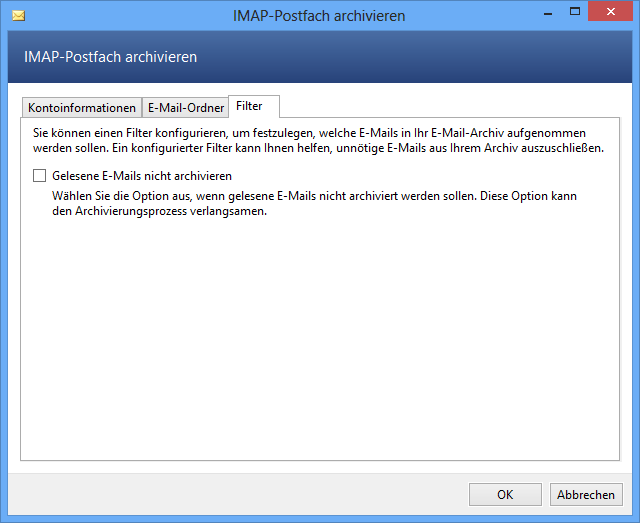Click the hint text beginning Wählen Sie die Option
This screenshot has height=523, width=640.
pos(314,203)
